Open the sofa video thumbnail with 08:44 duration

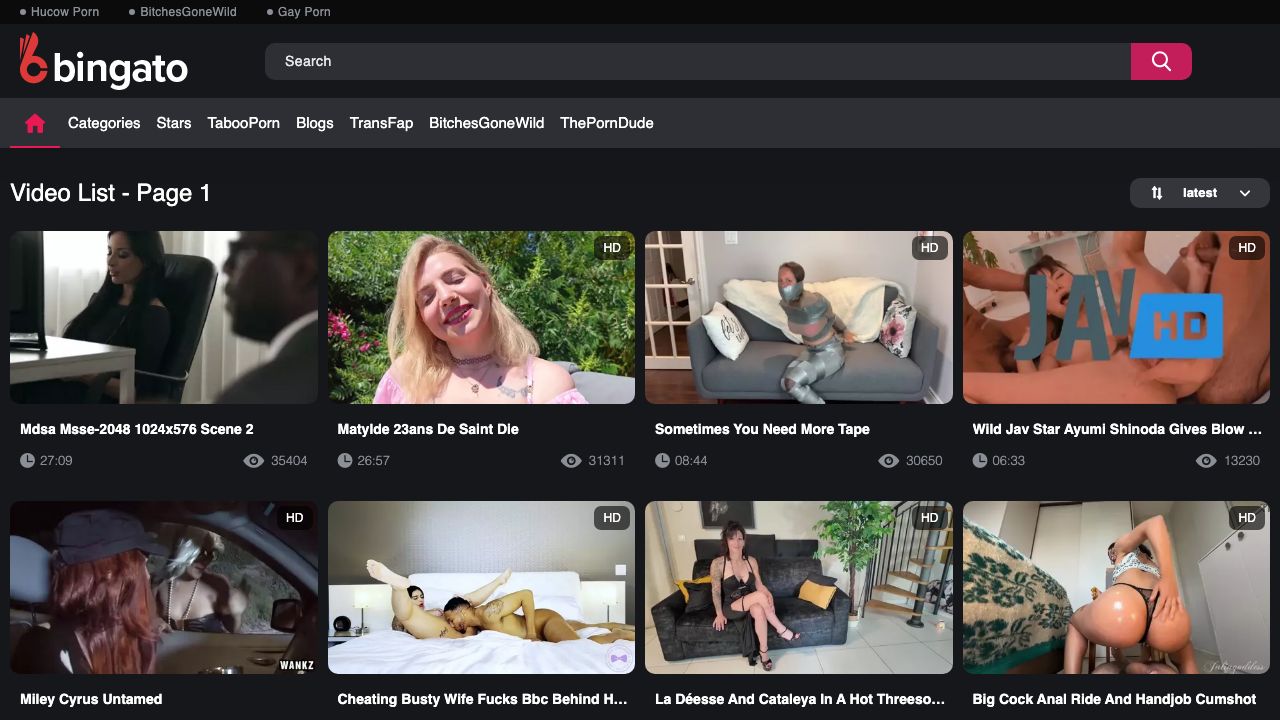(x=799, y=318)
